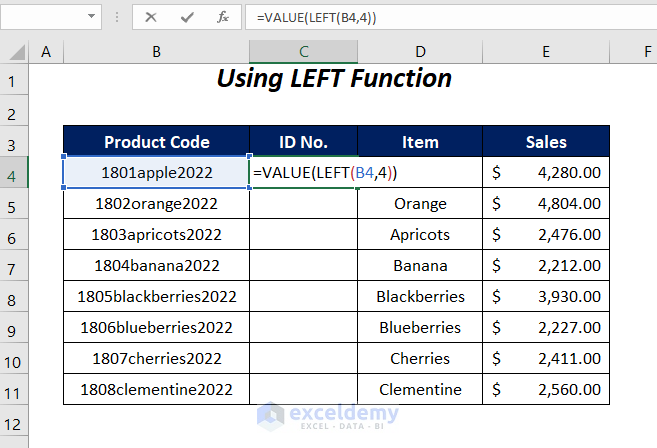The width and height of the screenshot is (657, 448).
Task: Click the empty ID No. cell in row 7
Action: (x=304, y=266)
